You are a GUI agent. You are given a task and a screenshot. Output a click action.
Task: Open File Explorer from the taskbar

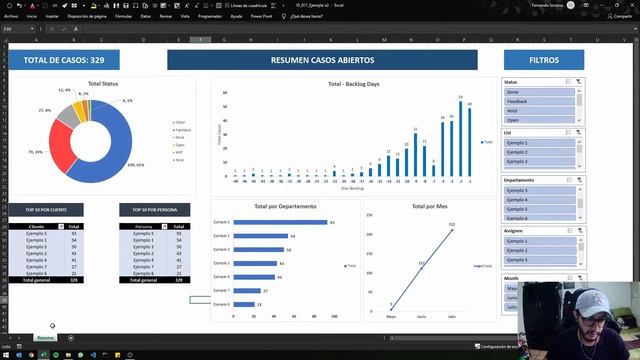click(68, 355)
